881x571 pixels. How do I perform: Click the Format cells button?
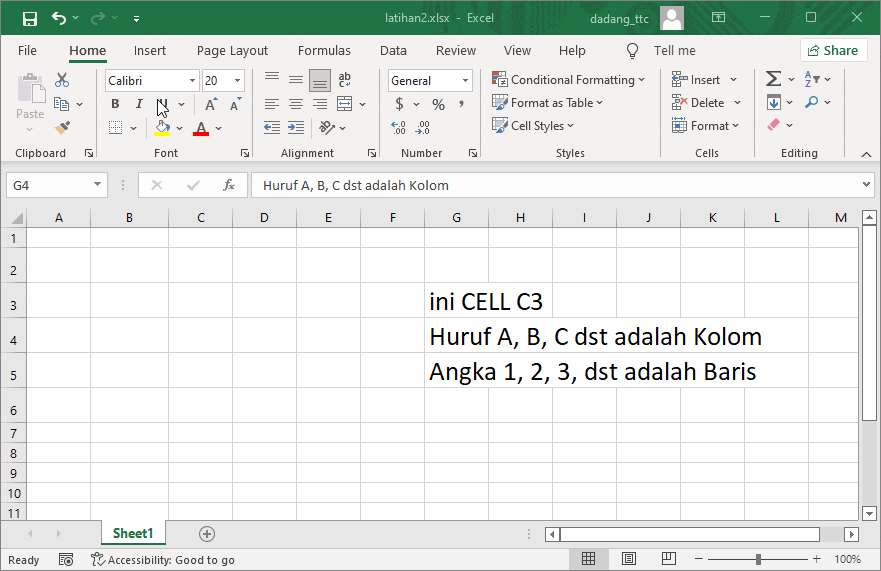click(x=705, y=126)
